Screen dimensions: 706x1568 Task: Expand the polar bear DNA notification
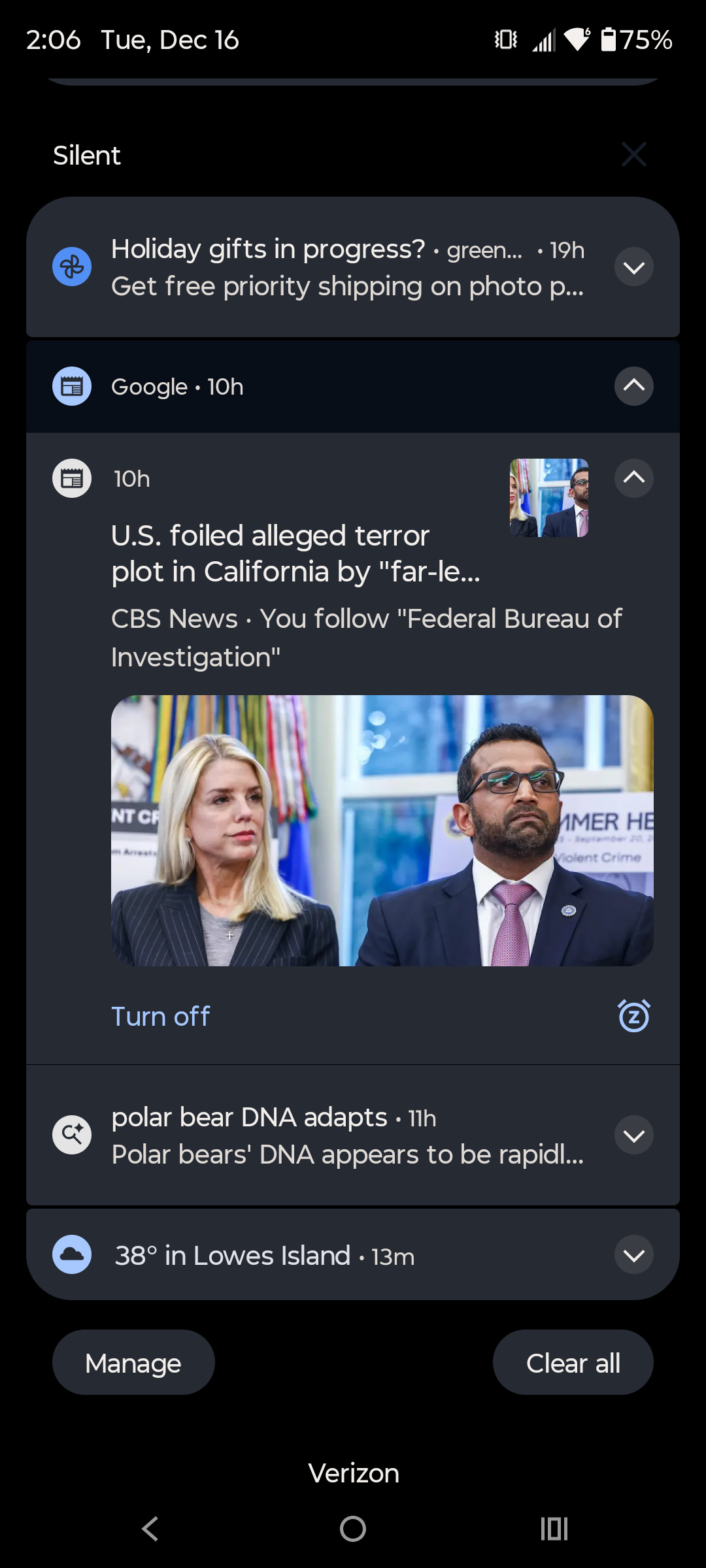(633, 1135)
